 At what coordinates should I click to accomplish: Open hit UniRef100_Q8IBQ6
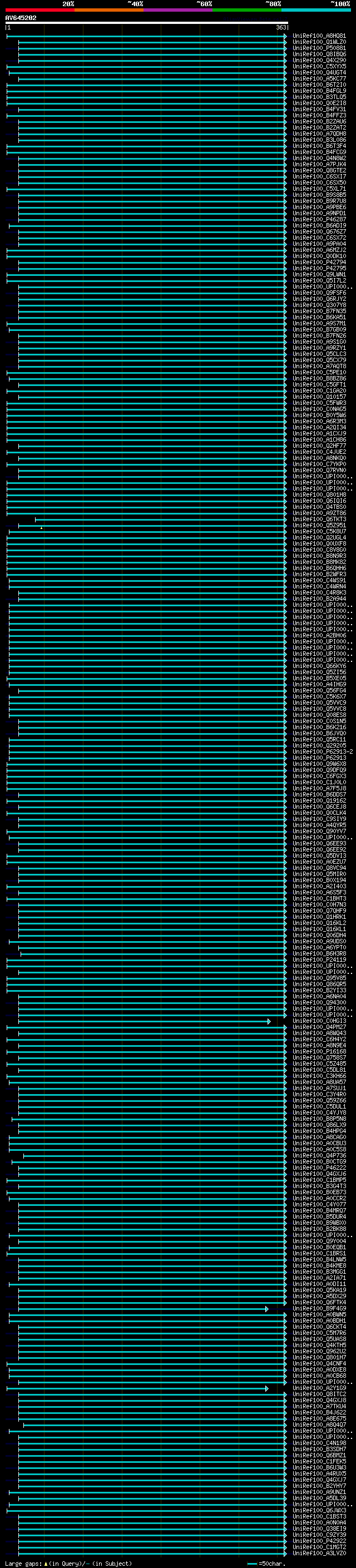(x=319, y=54)
